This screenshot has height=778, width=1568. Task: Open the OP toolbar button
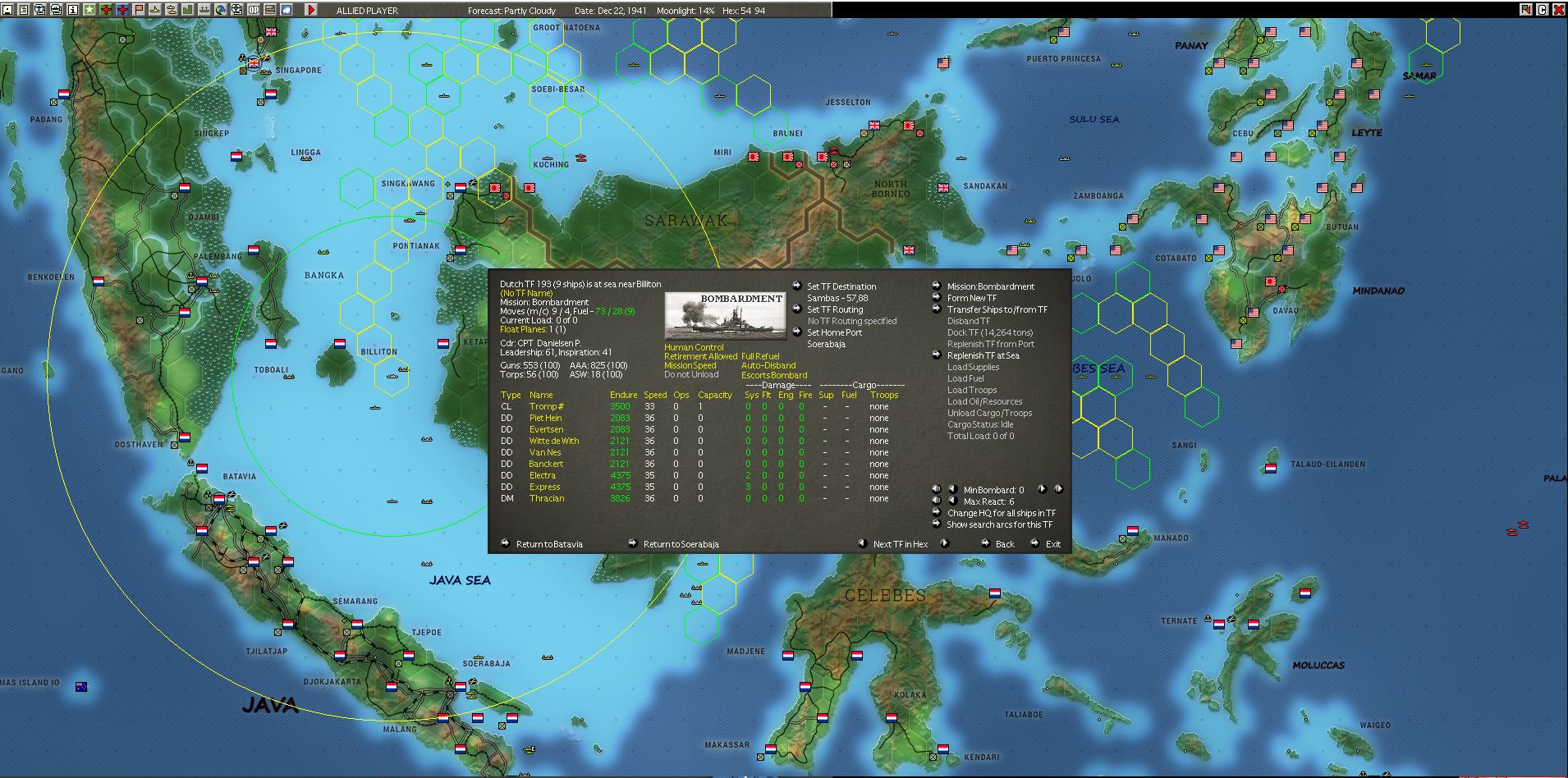coord(254,10)
